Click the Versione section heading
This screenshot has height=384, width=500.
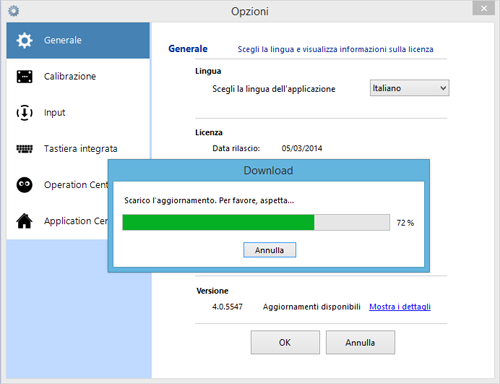pos(212,291)
